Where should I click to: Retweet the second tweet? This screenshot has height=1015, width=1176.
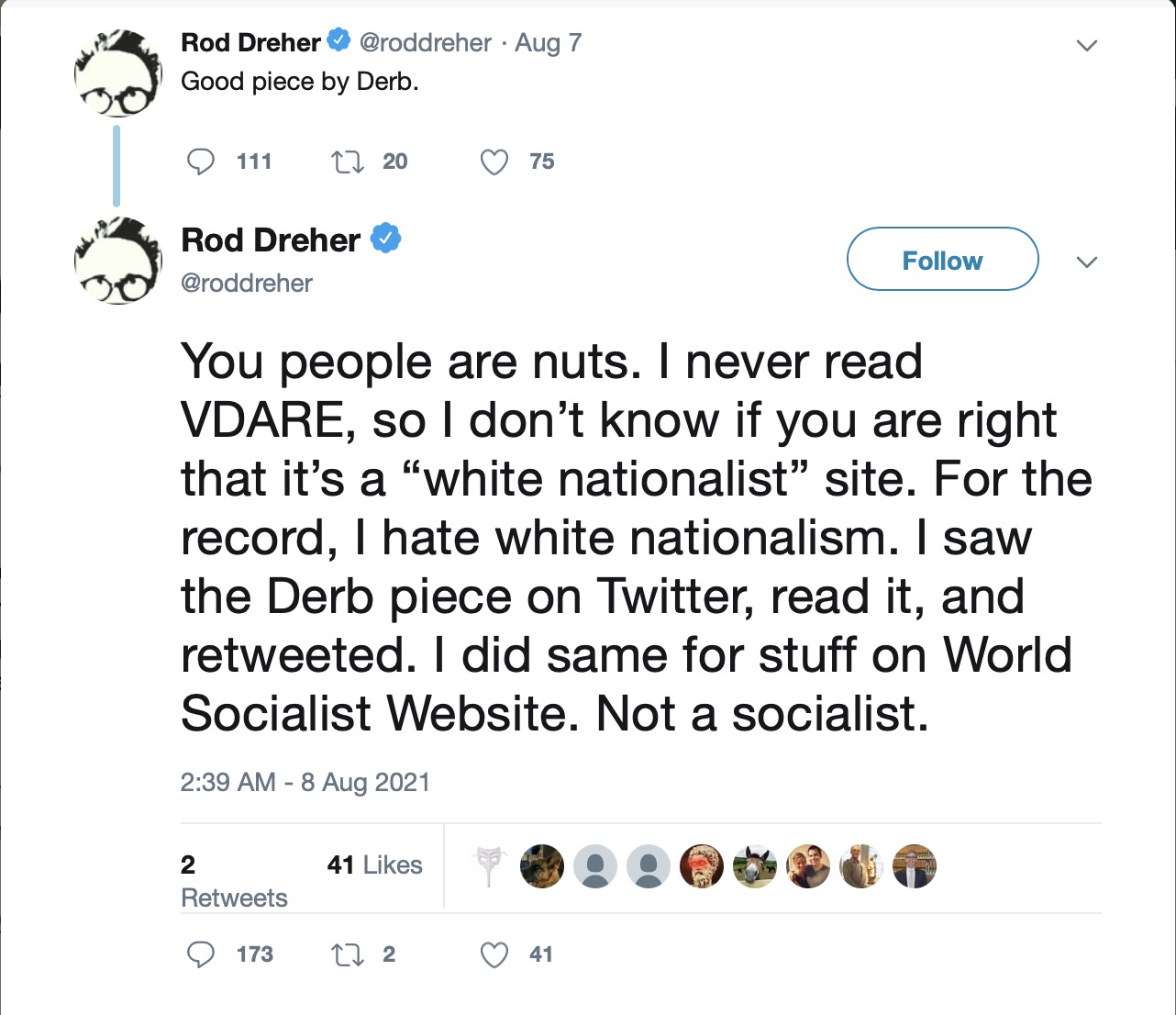[x=347, y=954]
